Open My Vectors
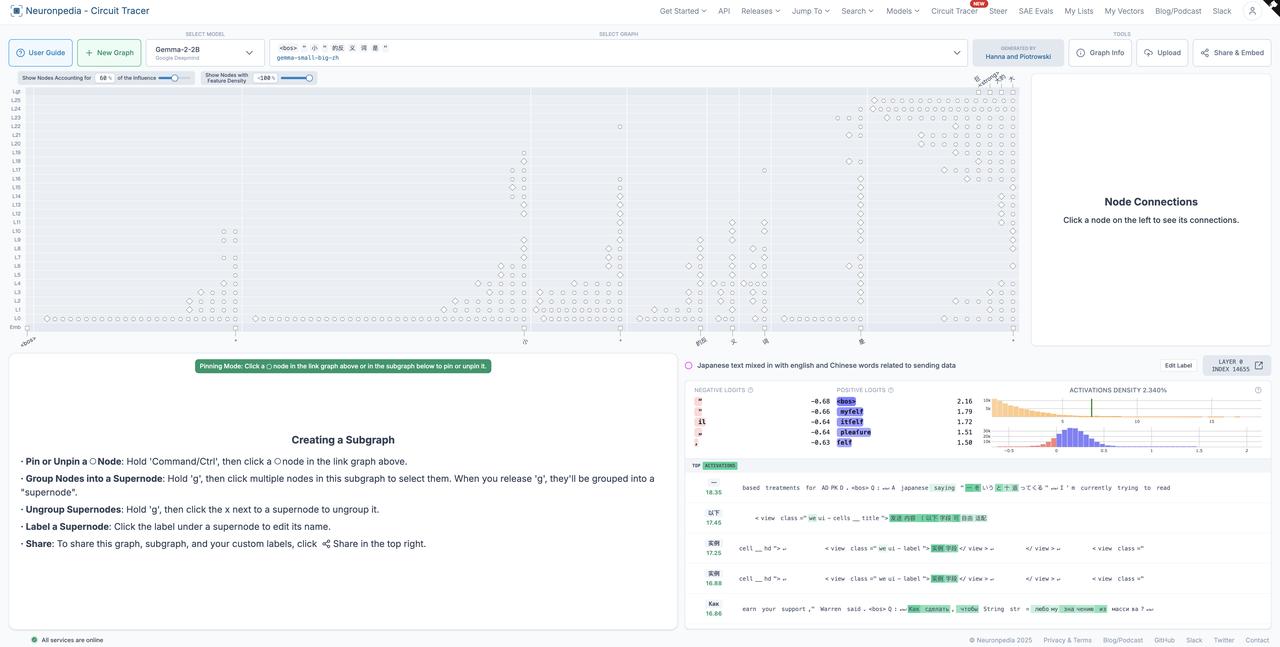This screenshot has height=647, width=1280. point(1124,11)
